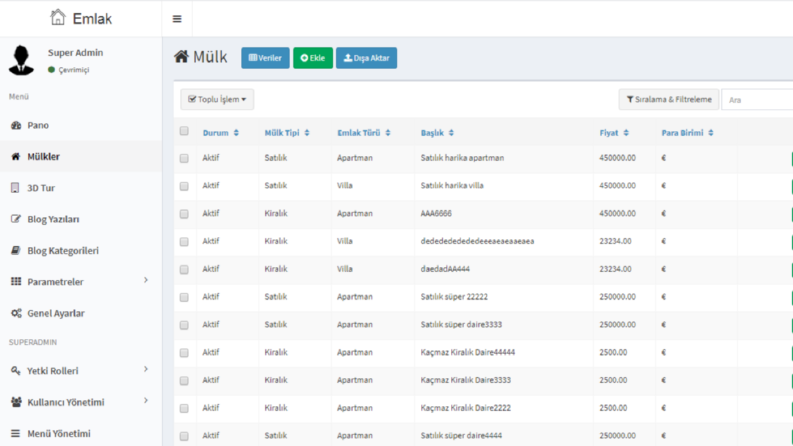Select checkbox for Satılık harika villa row
This screenshot has width=793, height=446.
click(184, 186)
